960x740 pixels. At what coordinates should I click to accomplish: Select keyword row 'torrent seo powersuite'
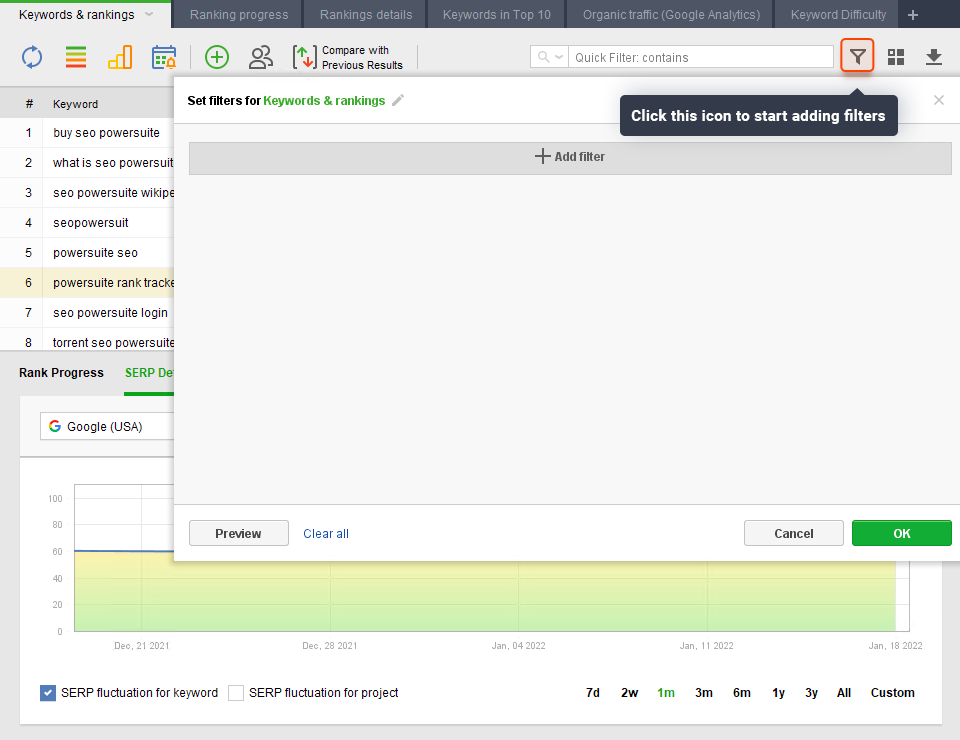(x=87, y=342)
